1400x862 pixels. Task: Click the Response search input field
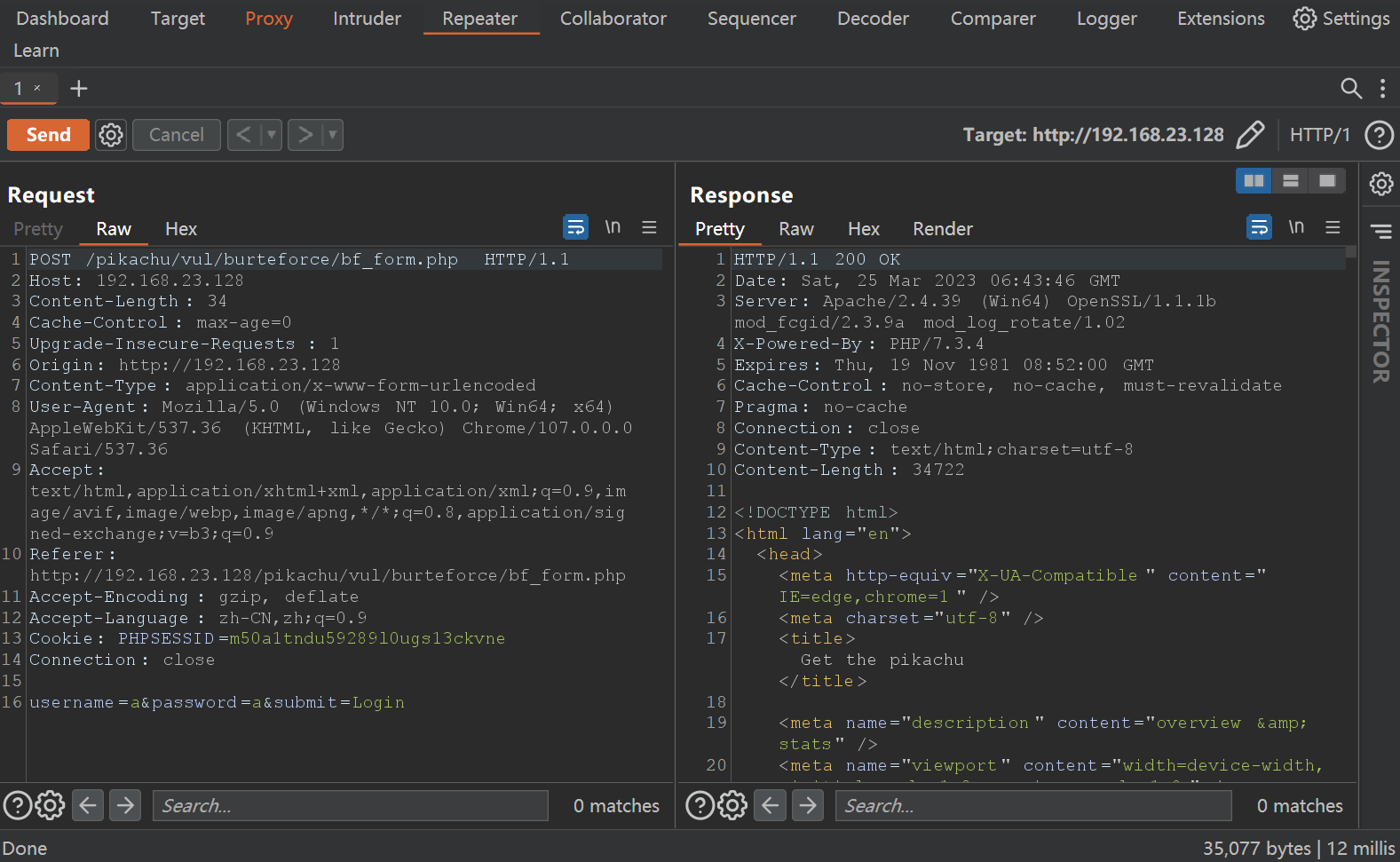pyautogui.click(x=1032, y=805)
